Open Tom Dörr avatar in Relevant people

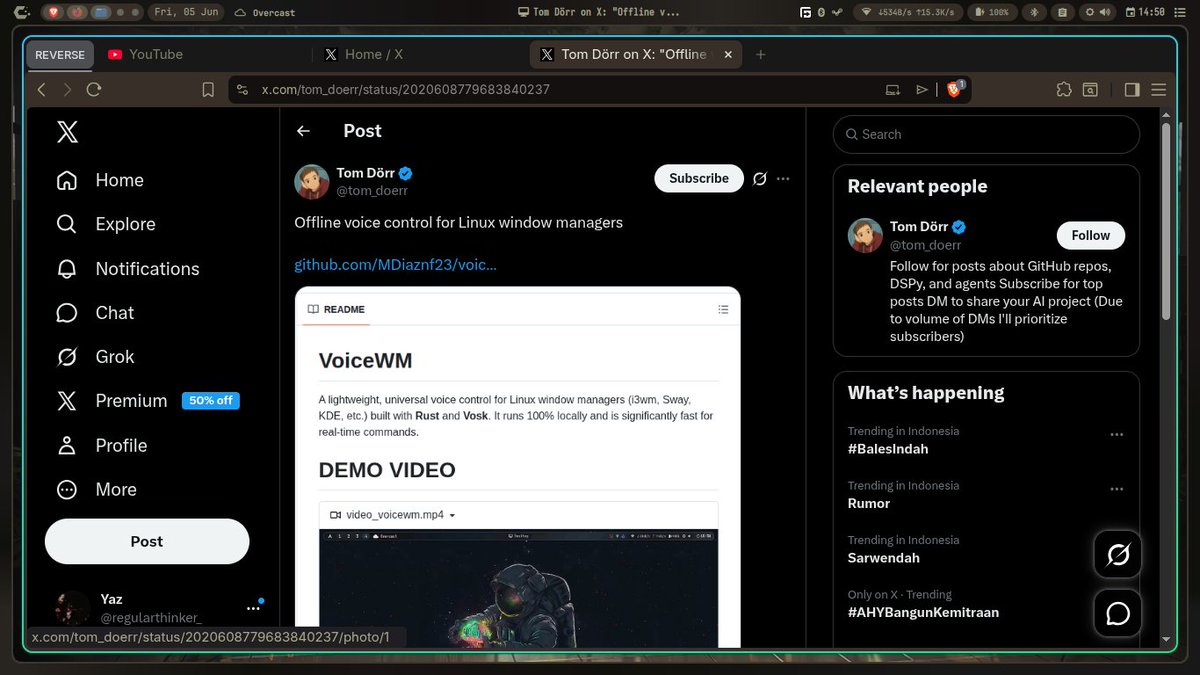tap(866, 235)
